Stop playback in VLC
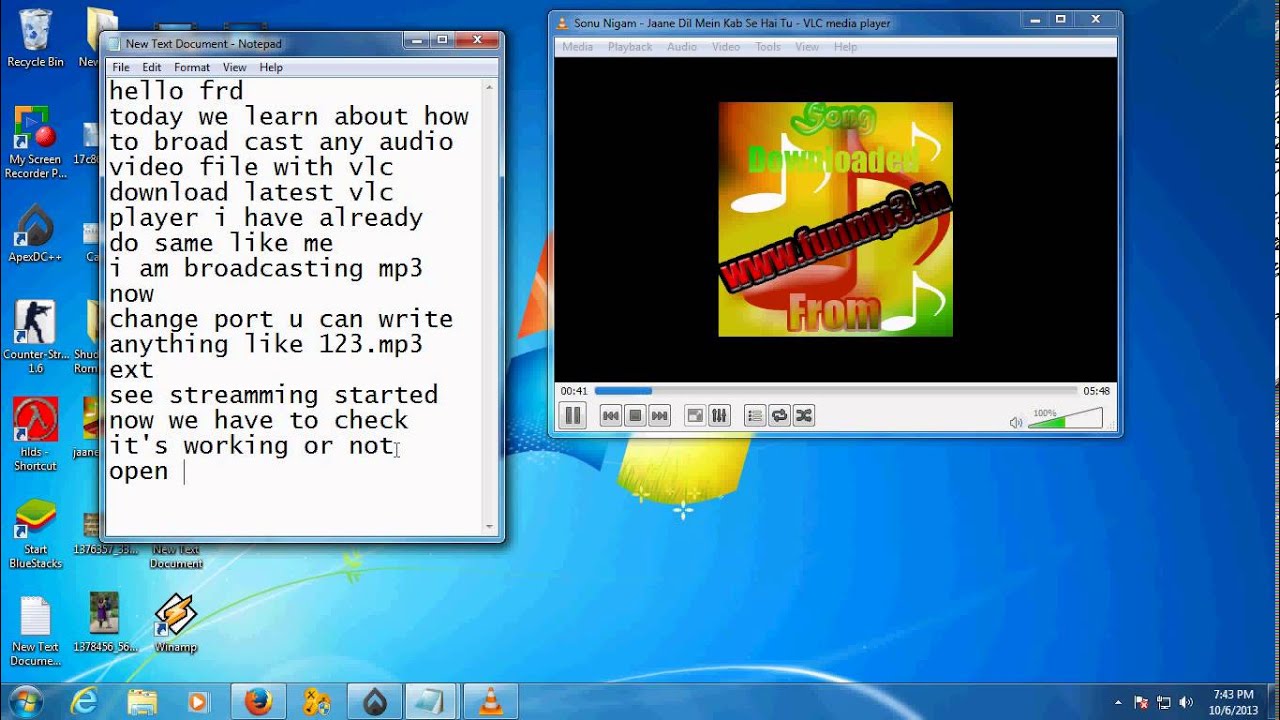Viewport: 1280px width, 720px height. click(x=635, y=416)
